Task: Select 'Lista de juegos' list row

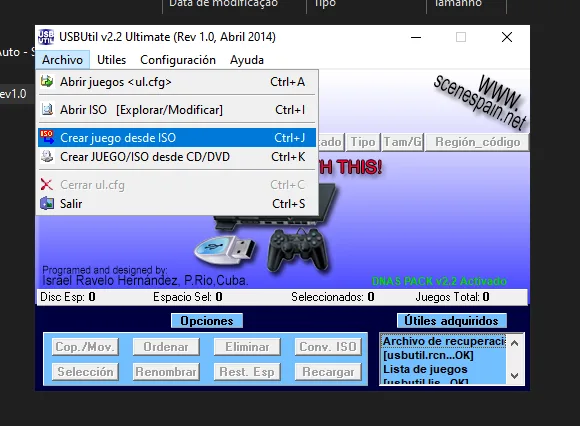Action: (444, 369)
